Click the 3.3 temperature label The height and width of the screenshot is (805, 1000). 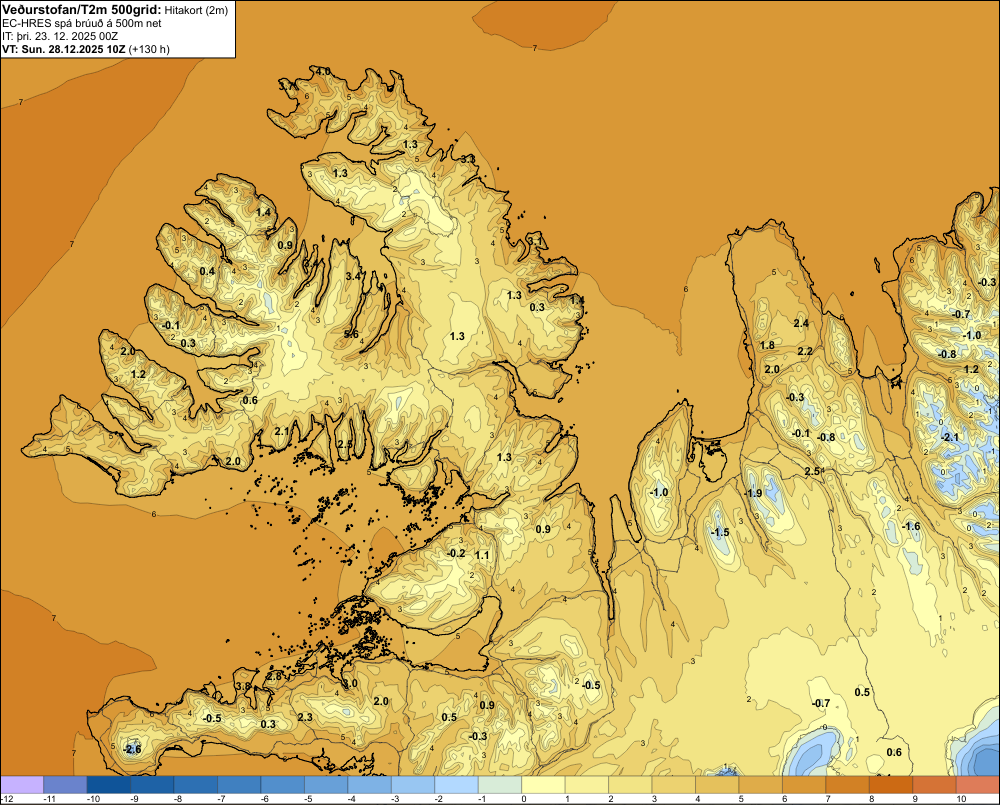coord(468,159)
